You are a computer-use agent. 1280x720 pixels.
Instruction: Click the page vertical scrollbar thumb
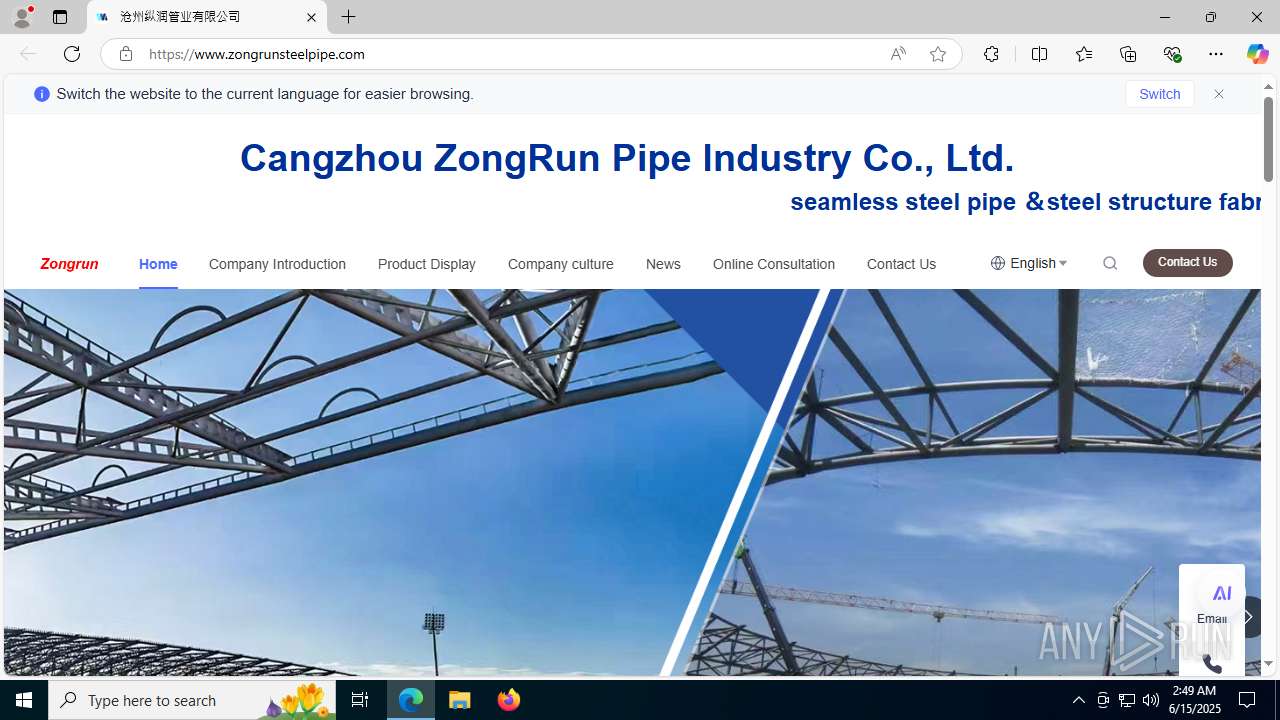point(1268,140)
